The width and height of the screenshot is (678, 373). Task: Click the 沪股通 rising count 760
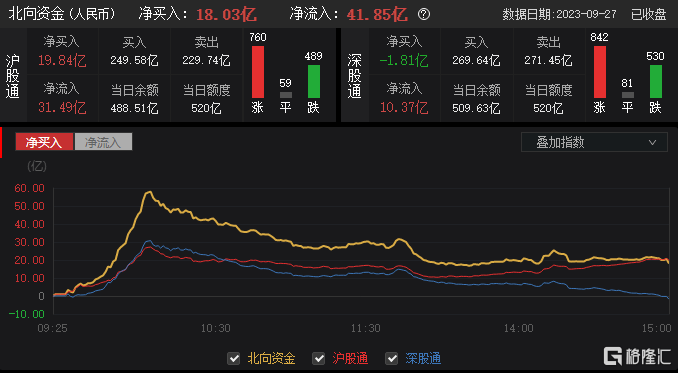(x=258, y=38)
